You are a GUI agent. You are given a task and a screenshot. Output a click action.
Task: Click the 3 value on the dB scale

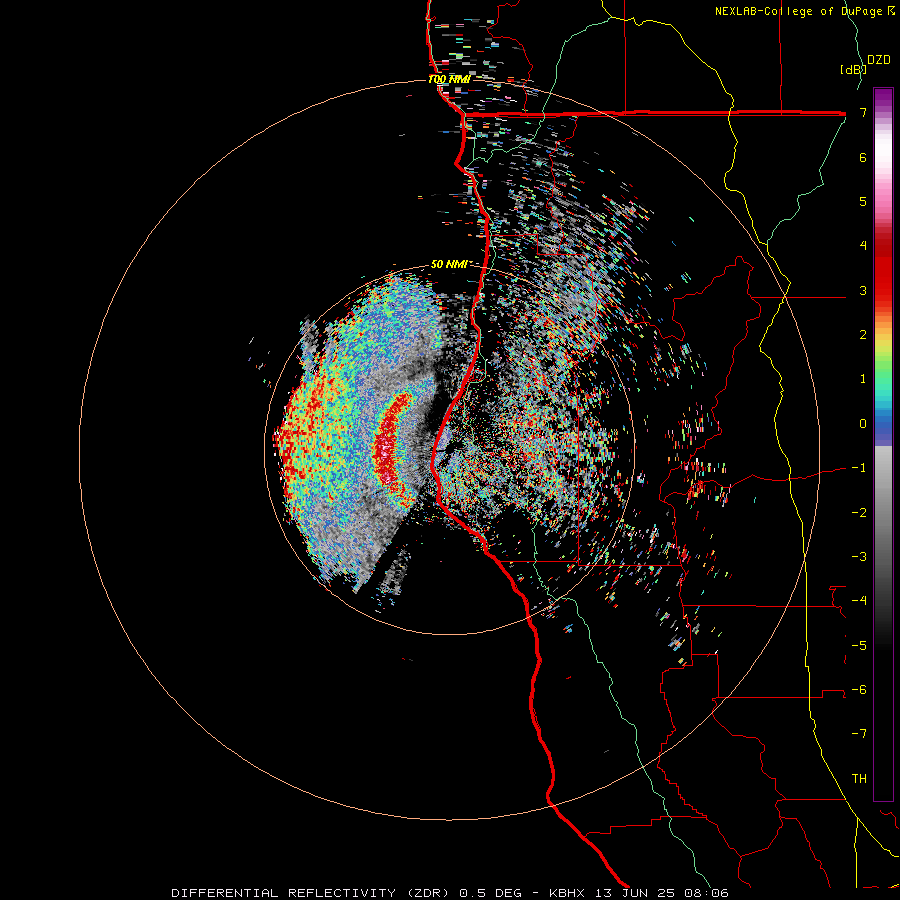tap(863, 290)
